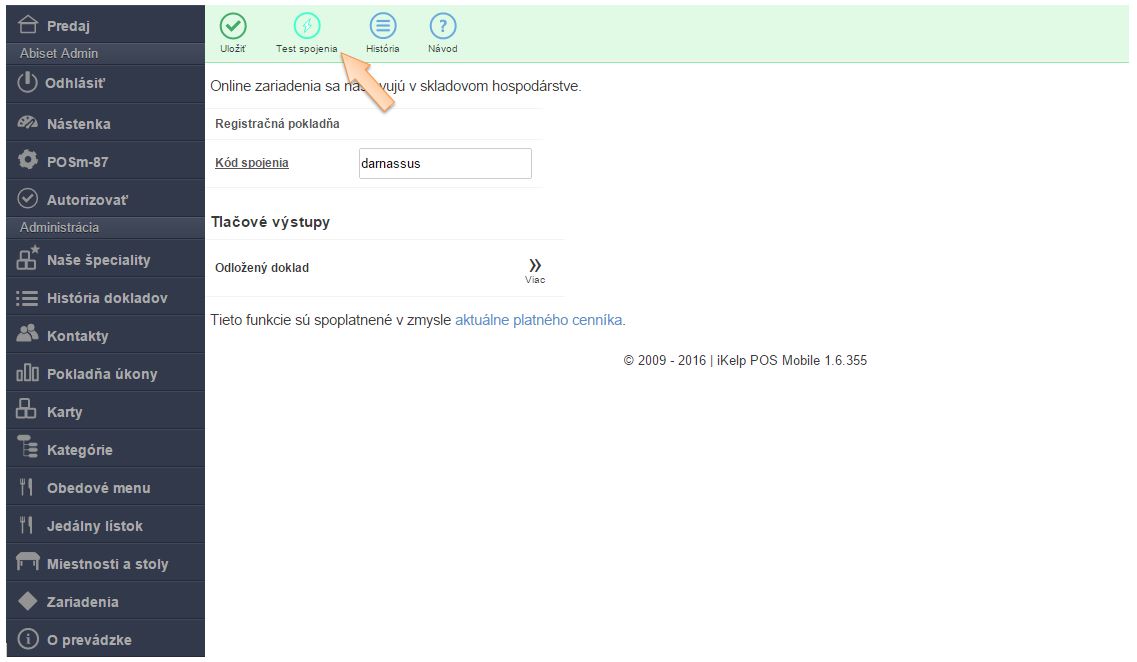Go to Predaj in the sidebar
Screen dimensions: 1137x662
coord(68,26)
